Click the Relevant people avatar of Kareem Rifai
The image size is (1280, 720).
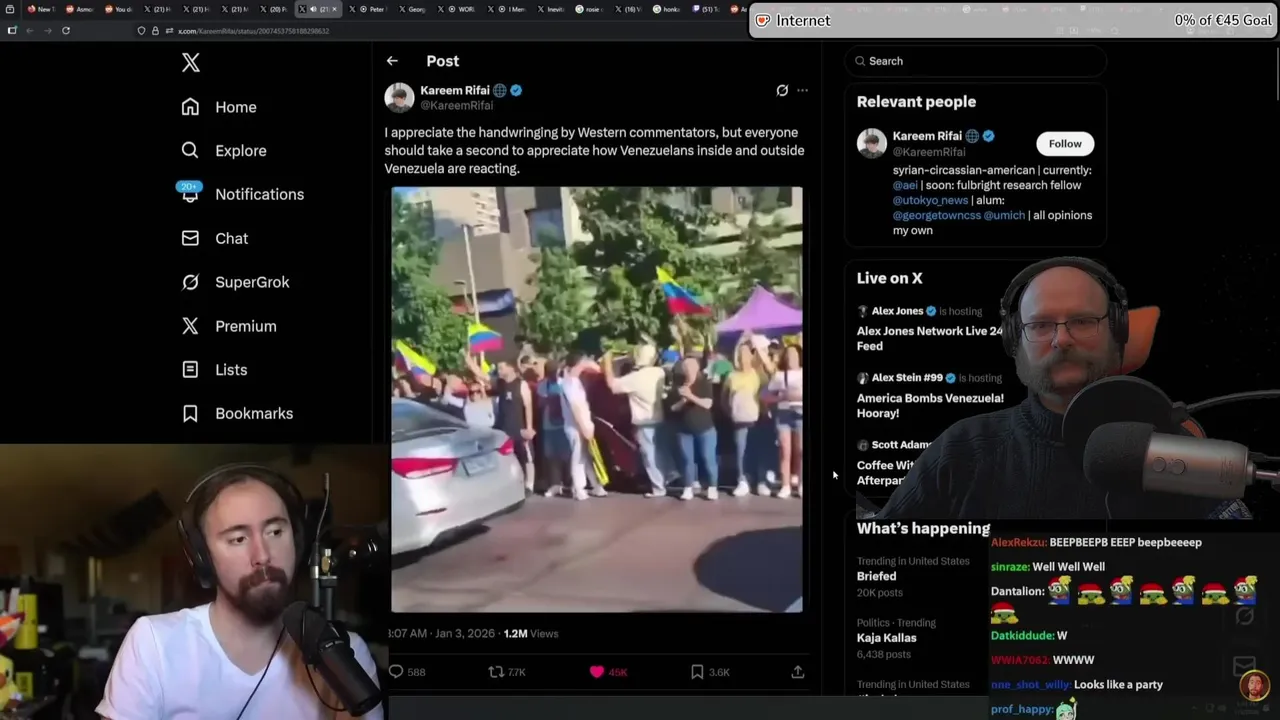click(872, 143)
